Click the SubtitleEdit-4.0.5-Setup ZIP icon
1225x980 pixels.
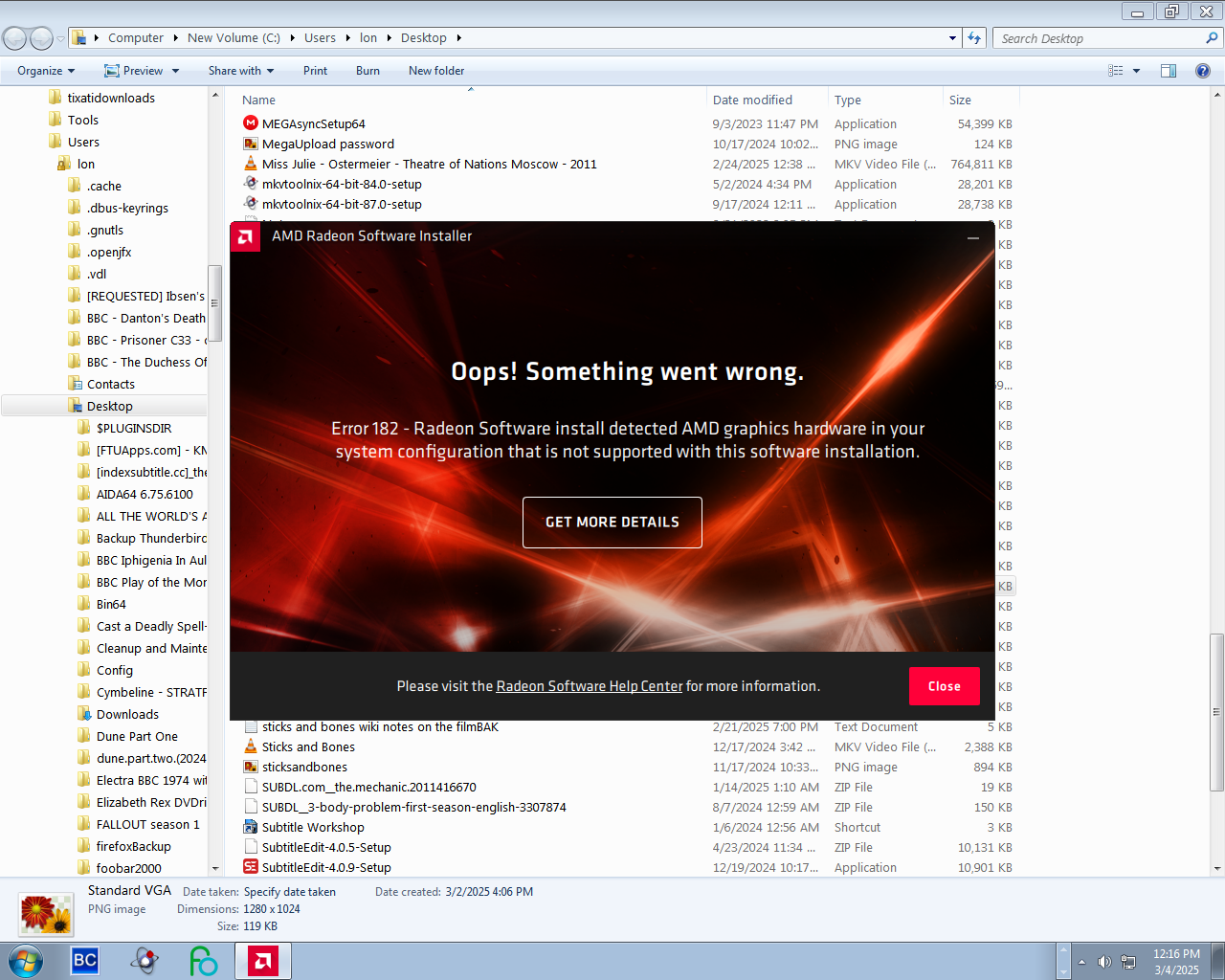tap(251, 847)
